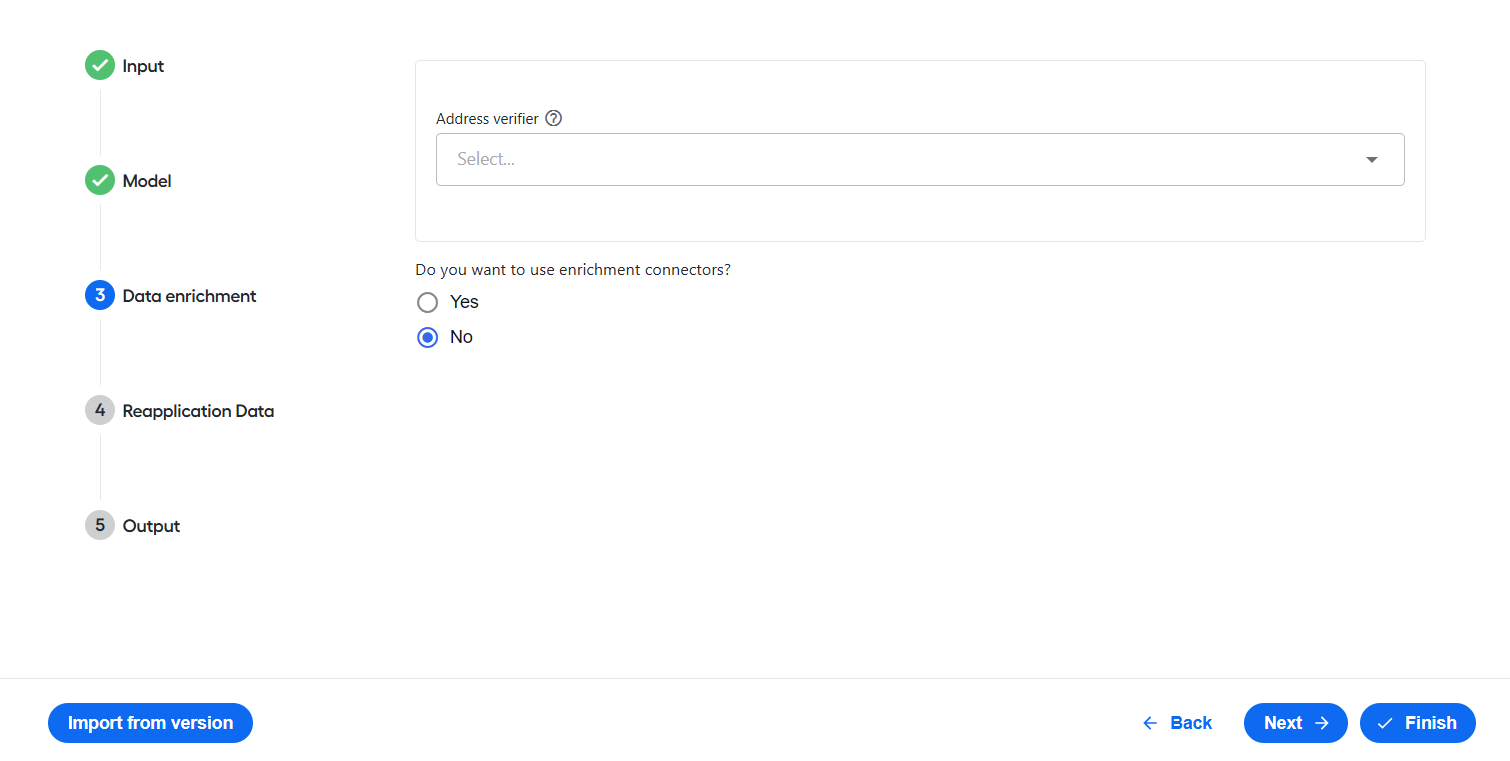Image resolution: width=1510 pixels, height=761 pixels.
Task: Open the Address verifier dropdown arrow
Action: [x=1372, y=160]
